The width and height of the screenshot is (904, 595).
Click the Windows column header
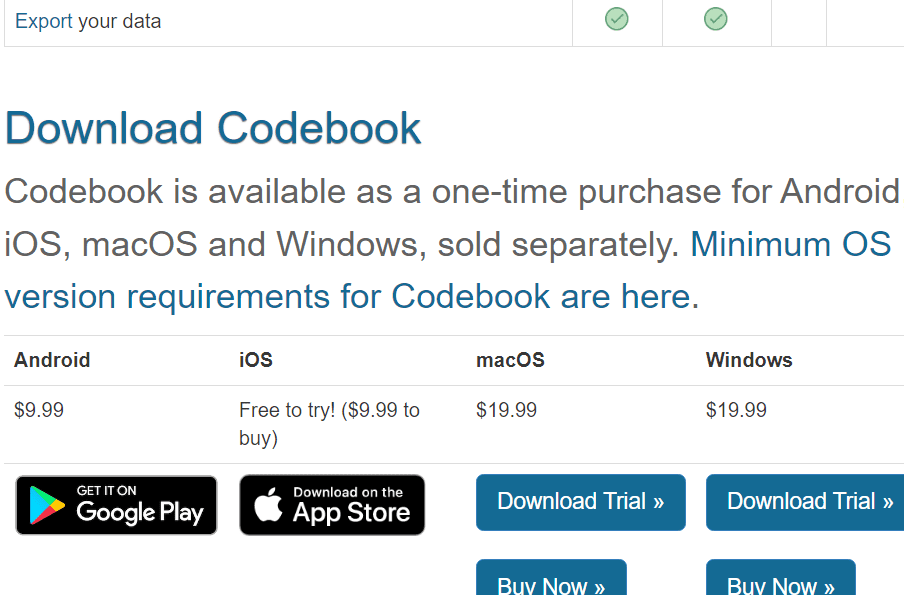coord(749,360)
